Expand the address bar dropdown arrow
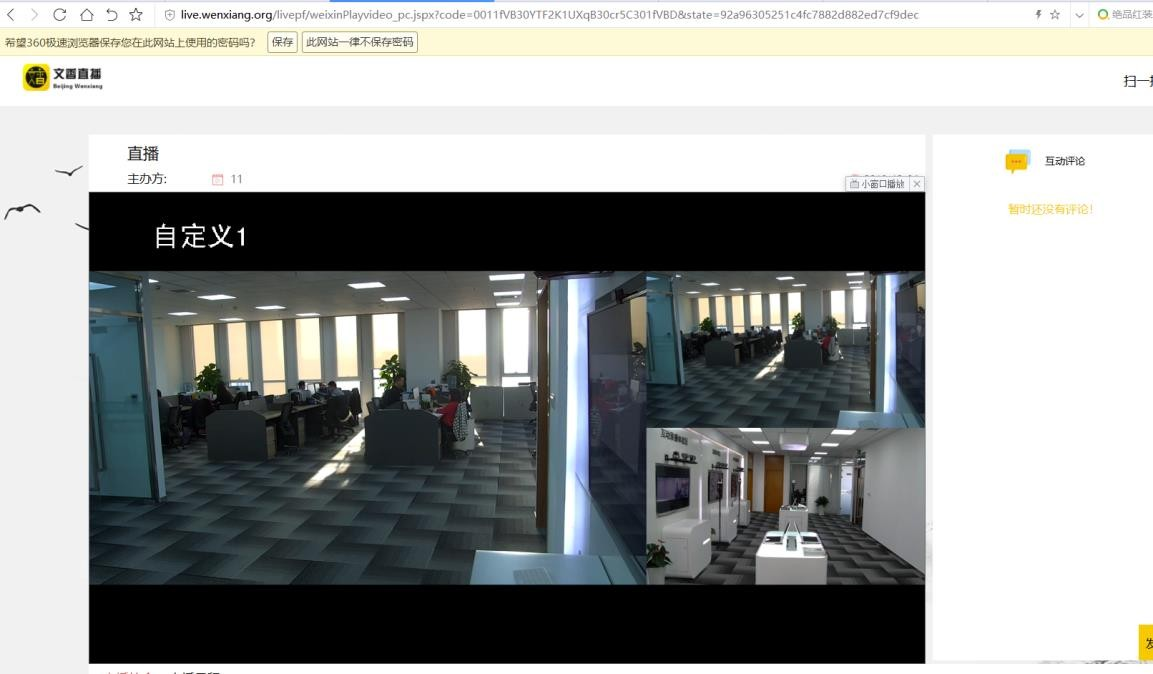The height and width of the screenshot is (674, 1153). (1079, 15)
